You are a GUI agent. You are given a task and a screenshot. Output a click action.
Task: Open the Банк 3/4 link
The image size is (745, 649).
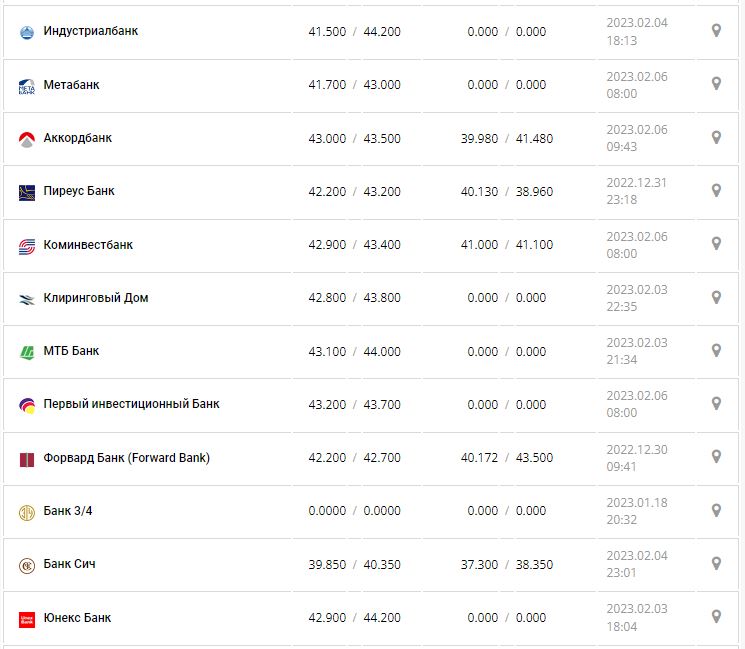(68, 511)
